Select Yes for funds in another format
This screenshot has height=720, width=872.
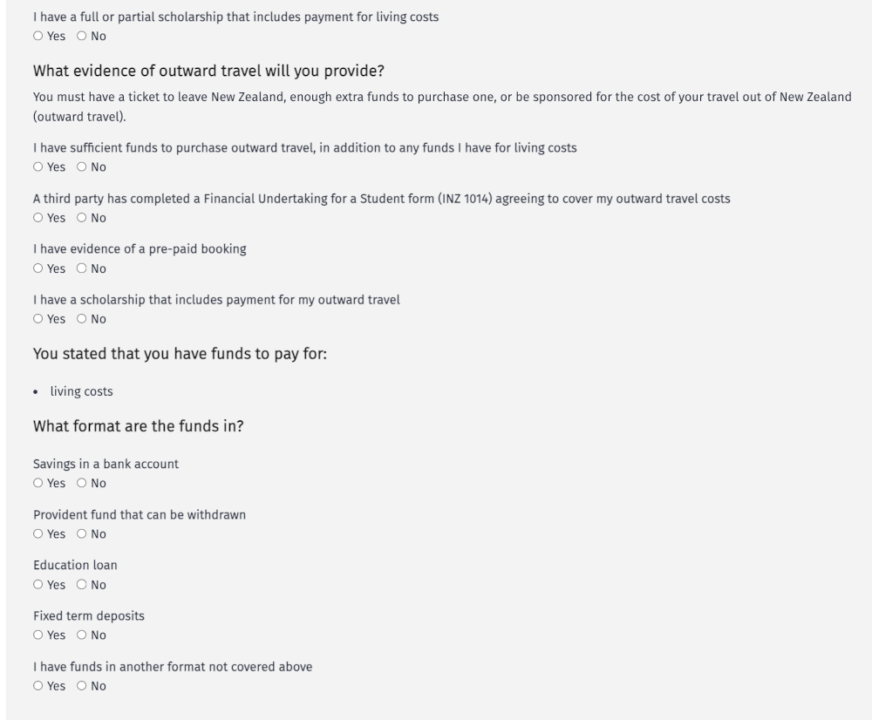pyautogui.click(x=39, y=686)
